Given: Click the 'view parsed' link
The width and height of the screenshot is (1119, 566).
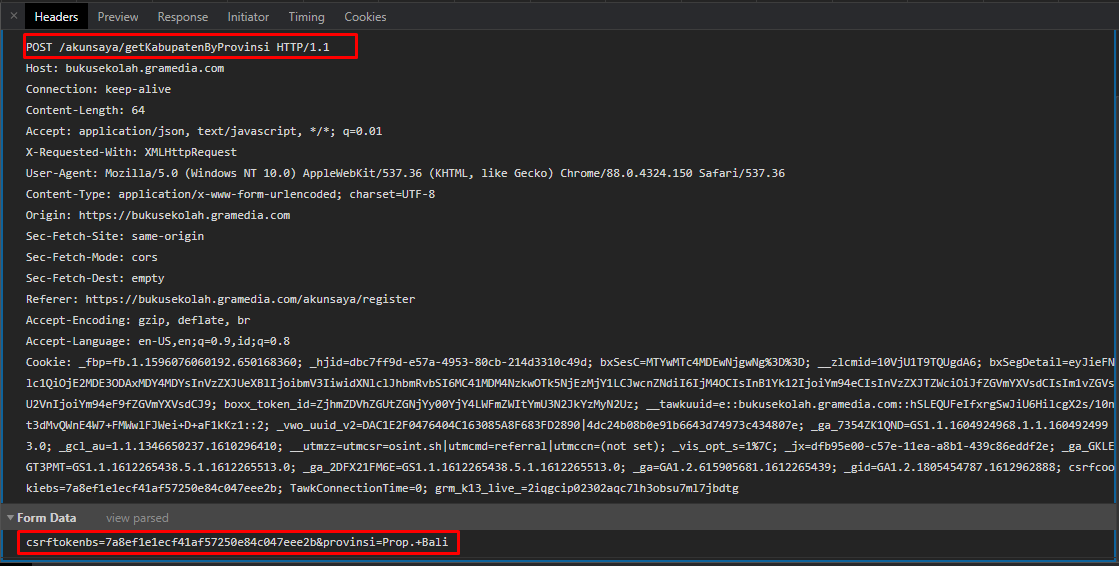Looking at the screenshot, I should pos(137,518).
